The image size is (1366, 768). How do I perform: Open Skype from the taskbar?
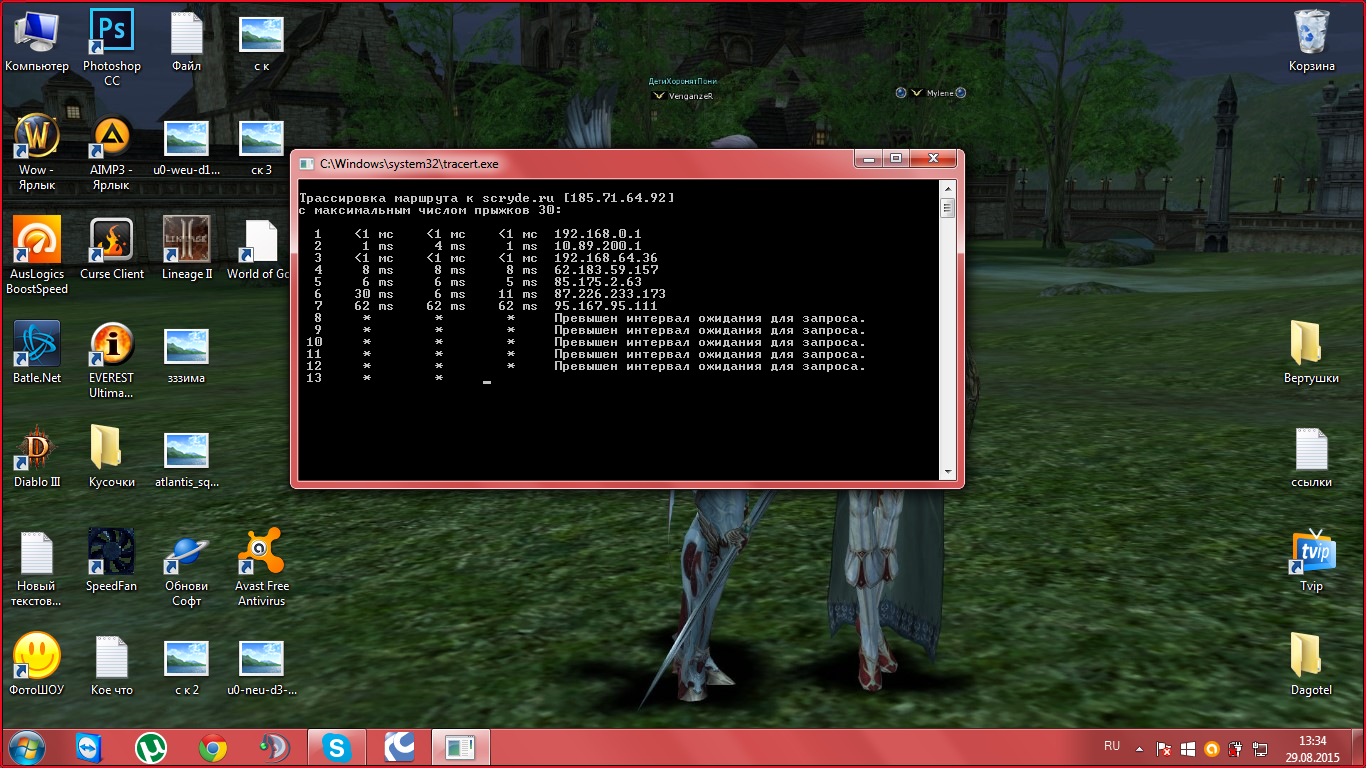point(335,747)
